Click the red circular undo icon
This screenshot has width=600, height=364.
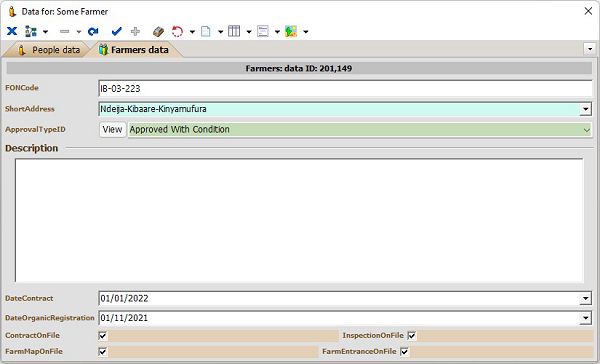177,31
